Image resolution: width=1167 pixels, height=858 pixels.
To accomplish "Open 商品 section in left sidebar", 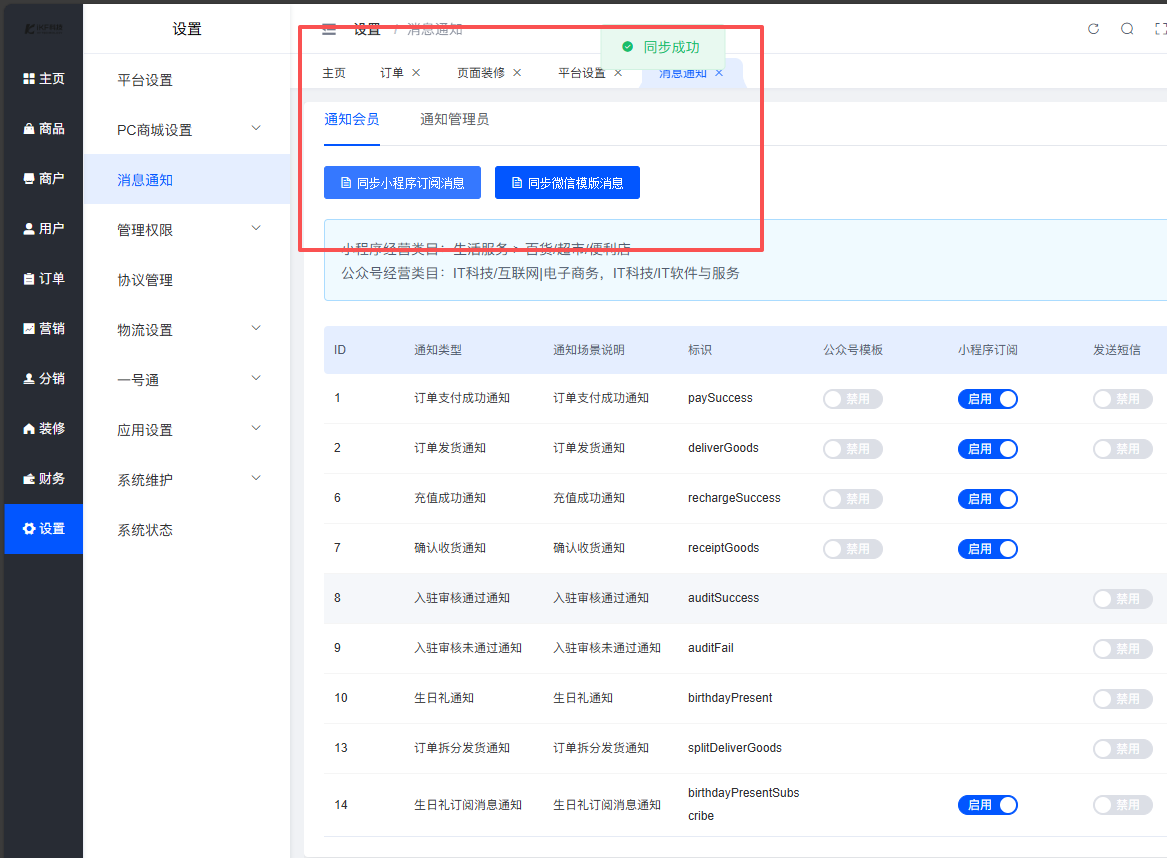I will [x=43, y=129].
